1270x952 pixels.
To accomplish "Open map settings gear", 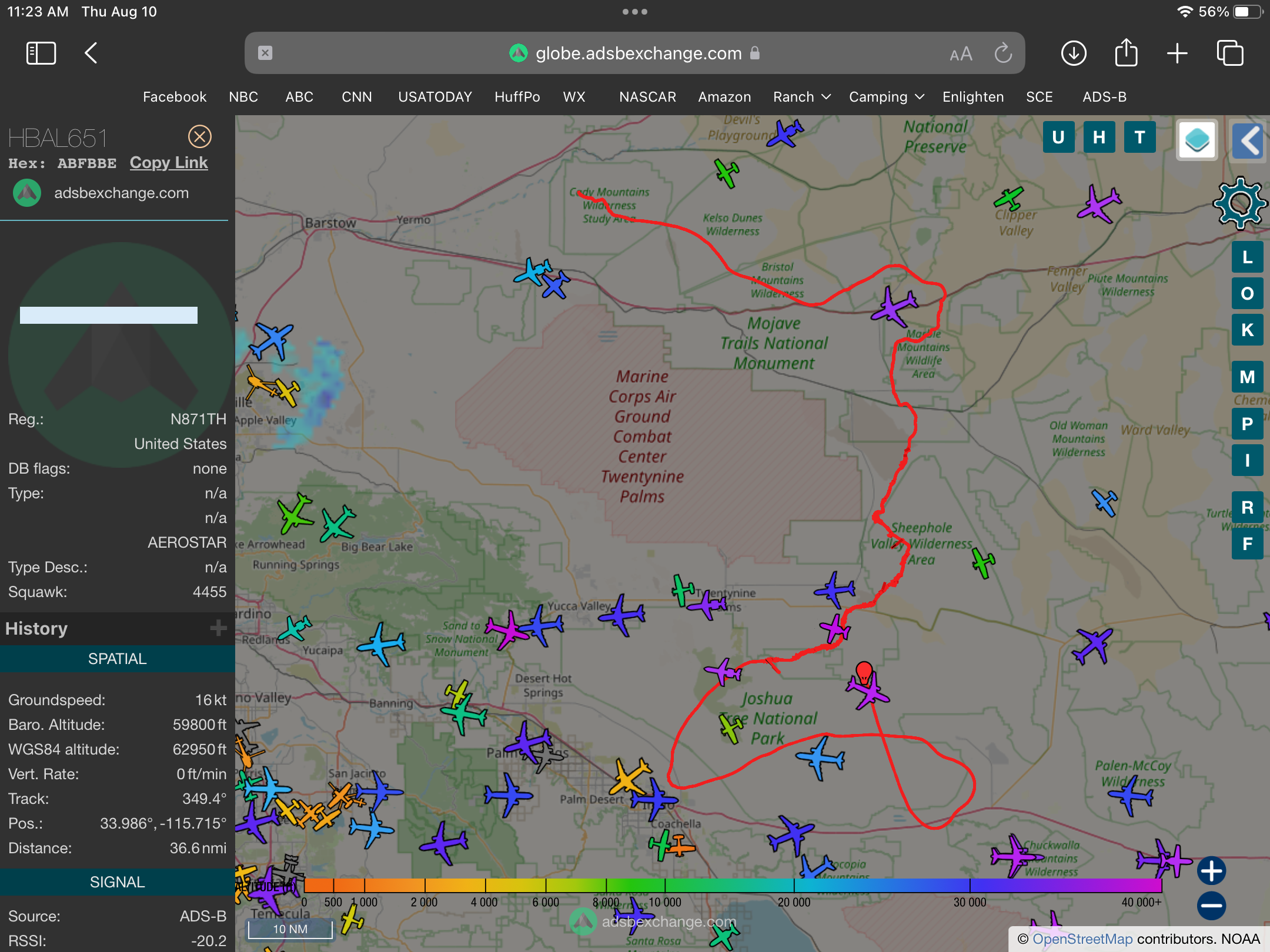I will click(1240, 203).
